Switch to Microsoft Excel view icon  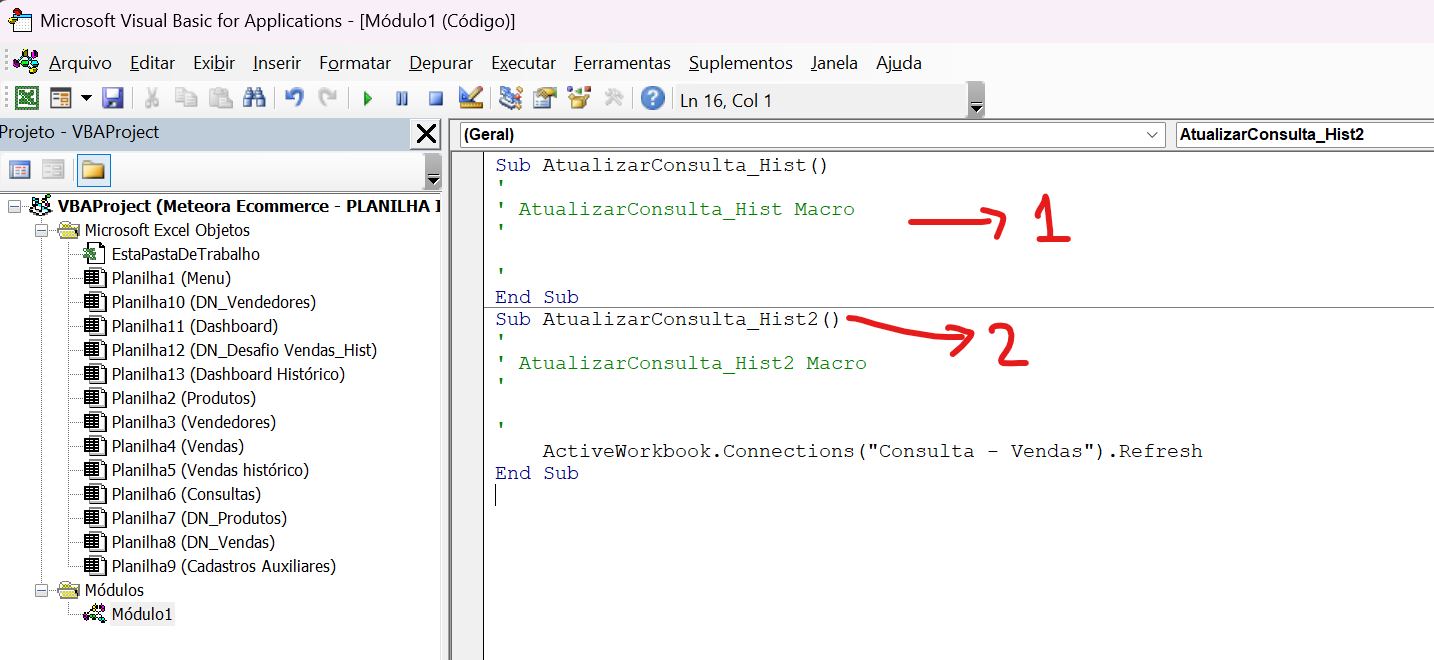pyautogui.click(x=27, y=99)
